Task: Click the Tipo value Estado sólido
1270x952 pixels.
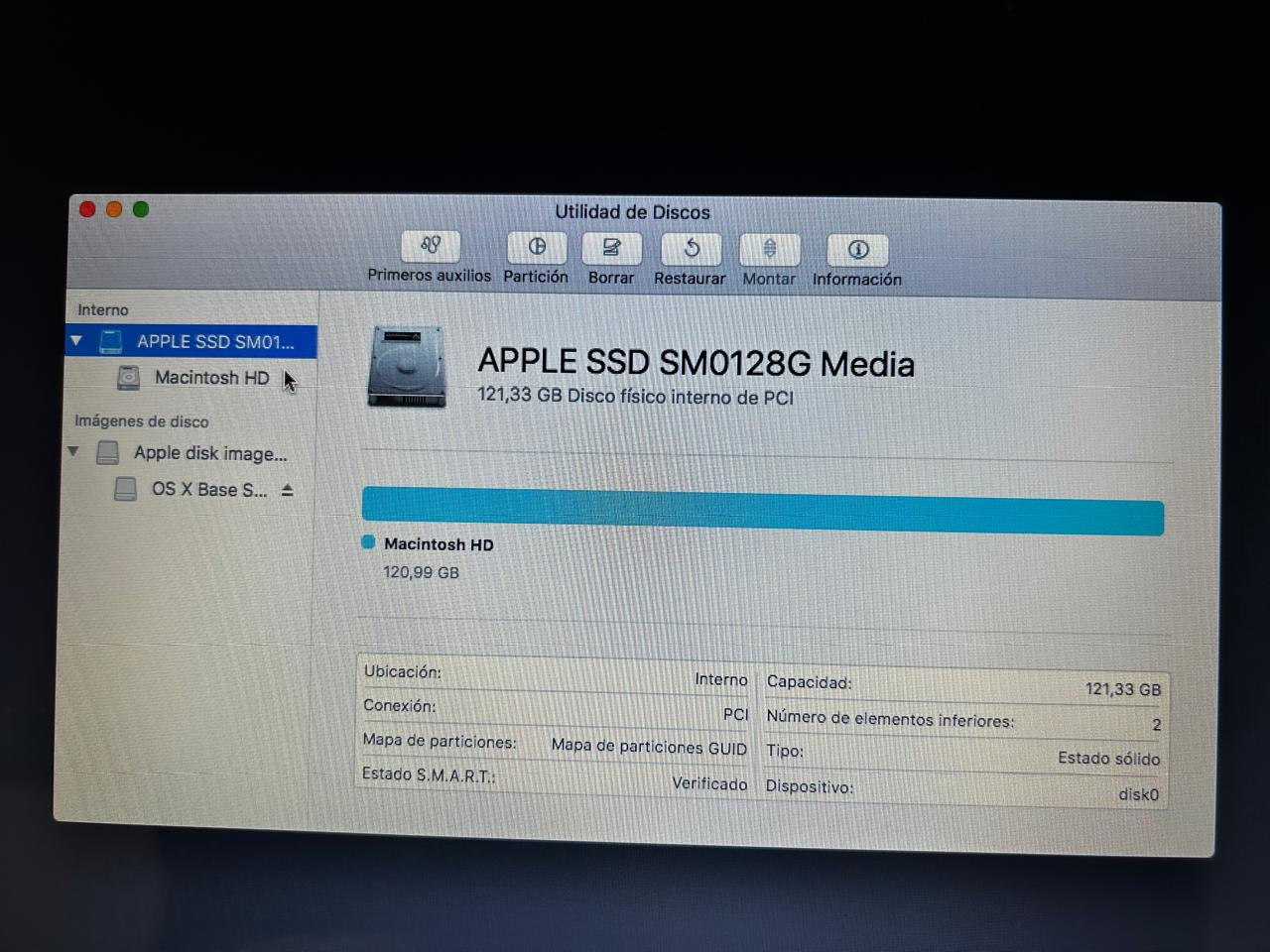Action: tap(1109, 759)
